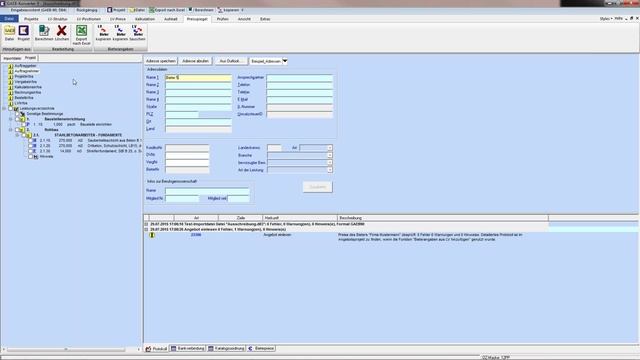Open the Ansicht ribbon tab
Viewport: 640px width, 360px height.
tap(244, 19)
